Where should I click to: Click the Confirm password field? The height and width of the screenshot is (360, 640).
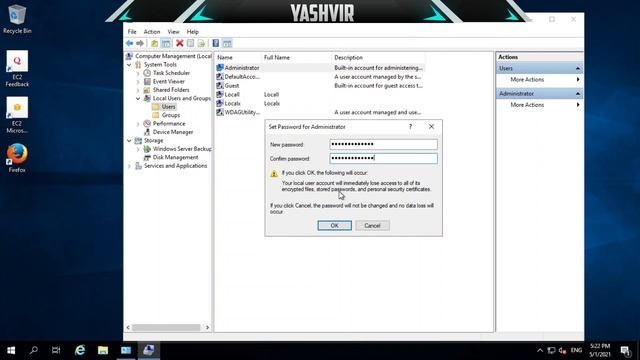[383, 158]
